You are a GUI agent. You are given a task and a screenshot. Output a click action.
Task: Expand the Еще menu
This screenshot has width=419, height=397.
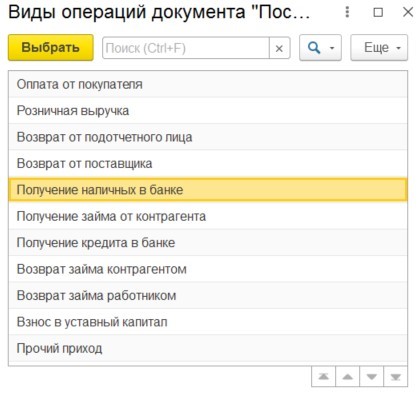click(x=379, y=48)
